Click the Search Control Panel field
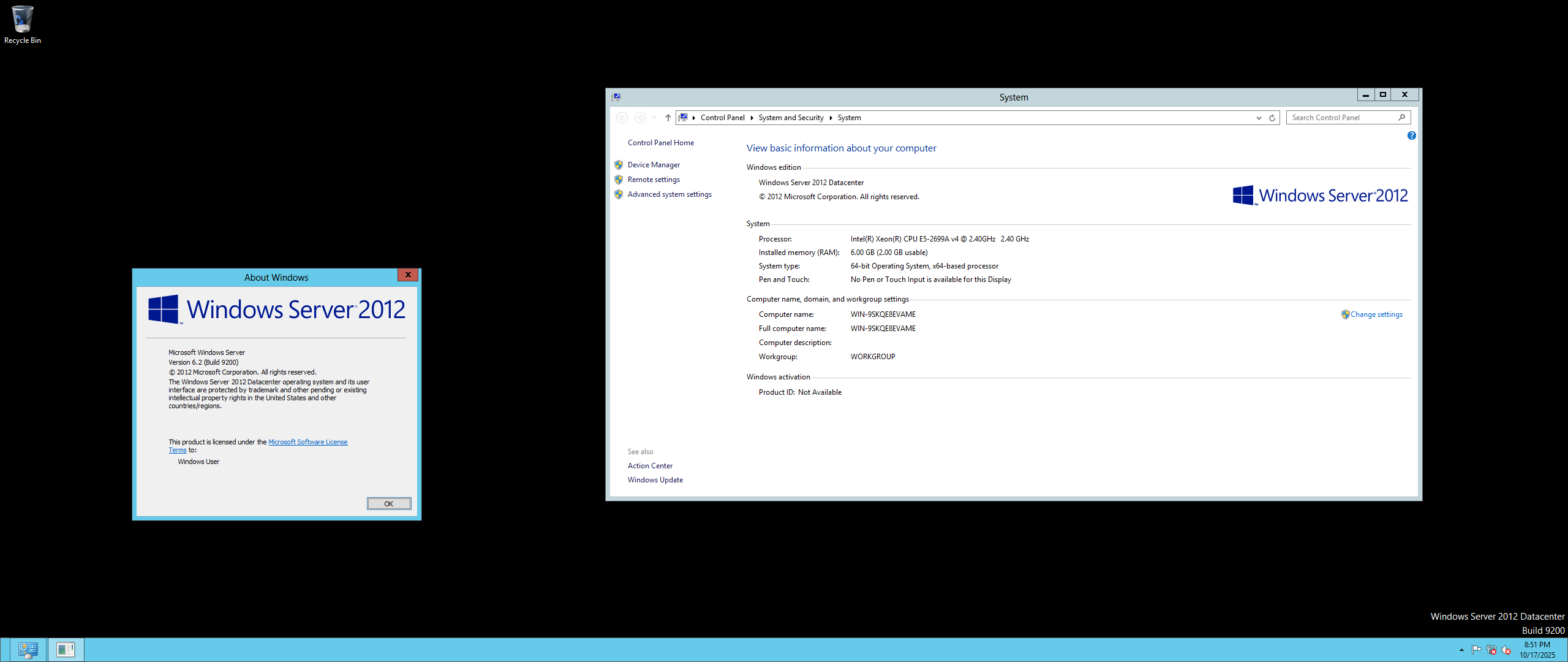Image resolution: width=1568 pixels, height=662 pixels. click(1341, 118)
